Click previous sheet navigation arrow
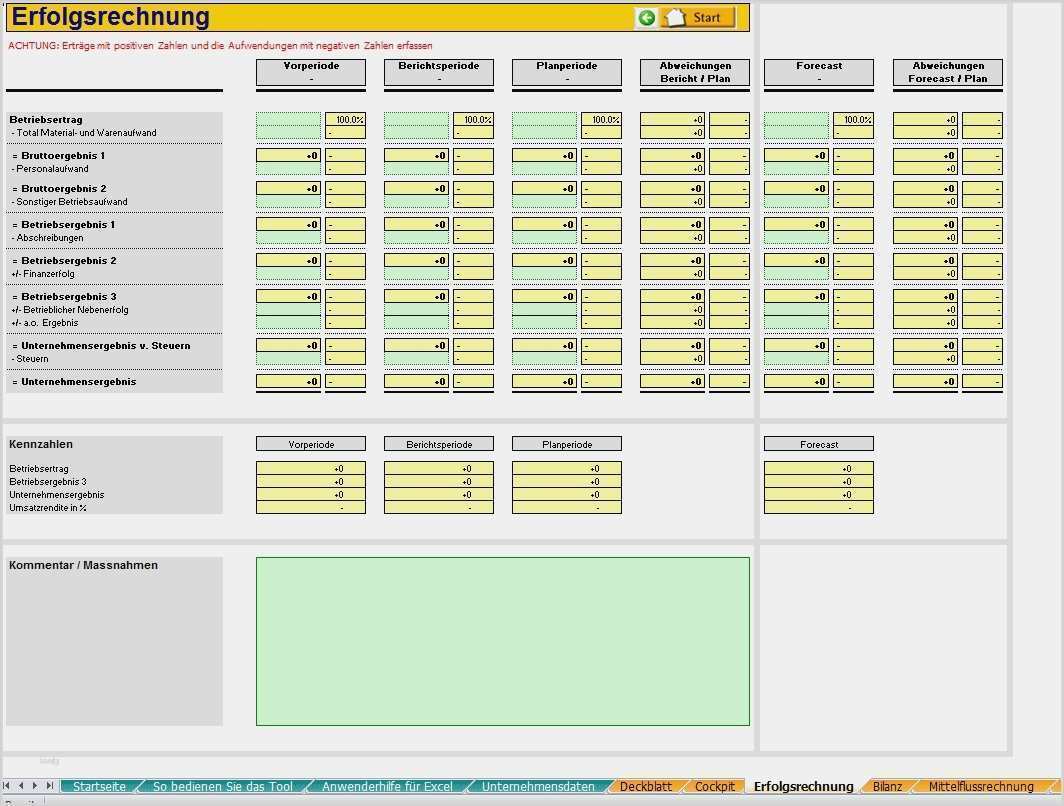This screenshot has height=806, width=1064. [x=21, y=786]
